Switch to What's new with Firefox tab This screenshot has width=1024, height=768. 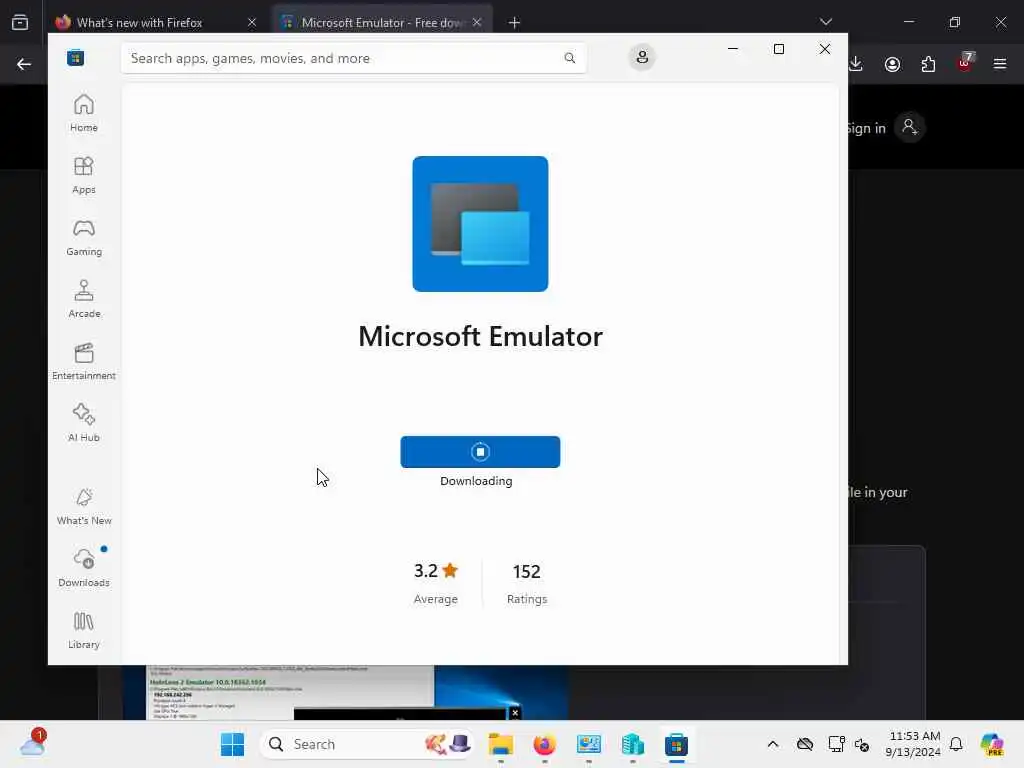tap(140, 23)
